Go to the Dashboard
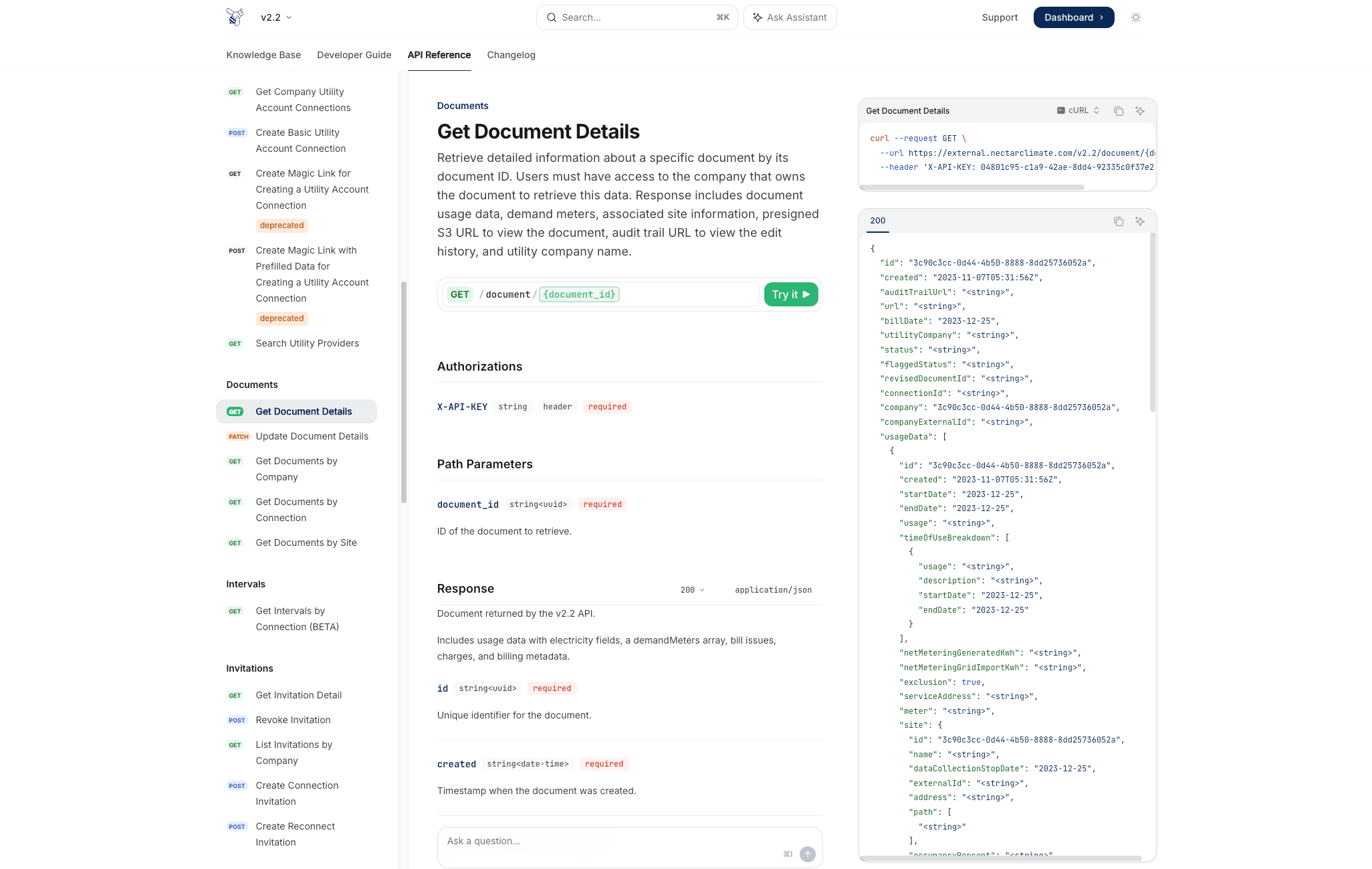1372x869 pixels. pos(1074,17)
